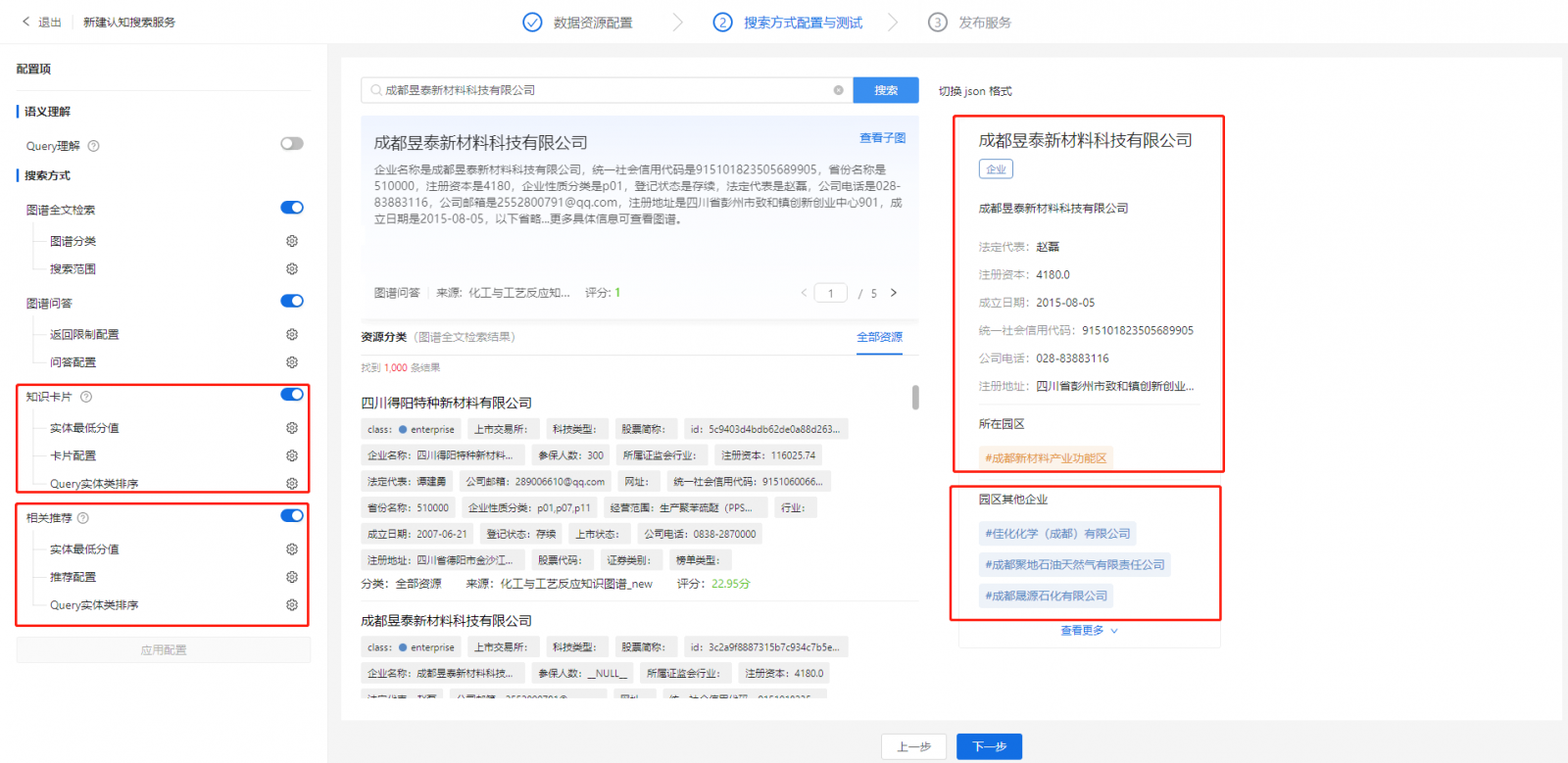The width and height of the screenshot is (1568, 763).
Task: Expand 查看更多 in park companies
Action: coord(1089,631)
